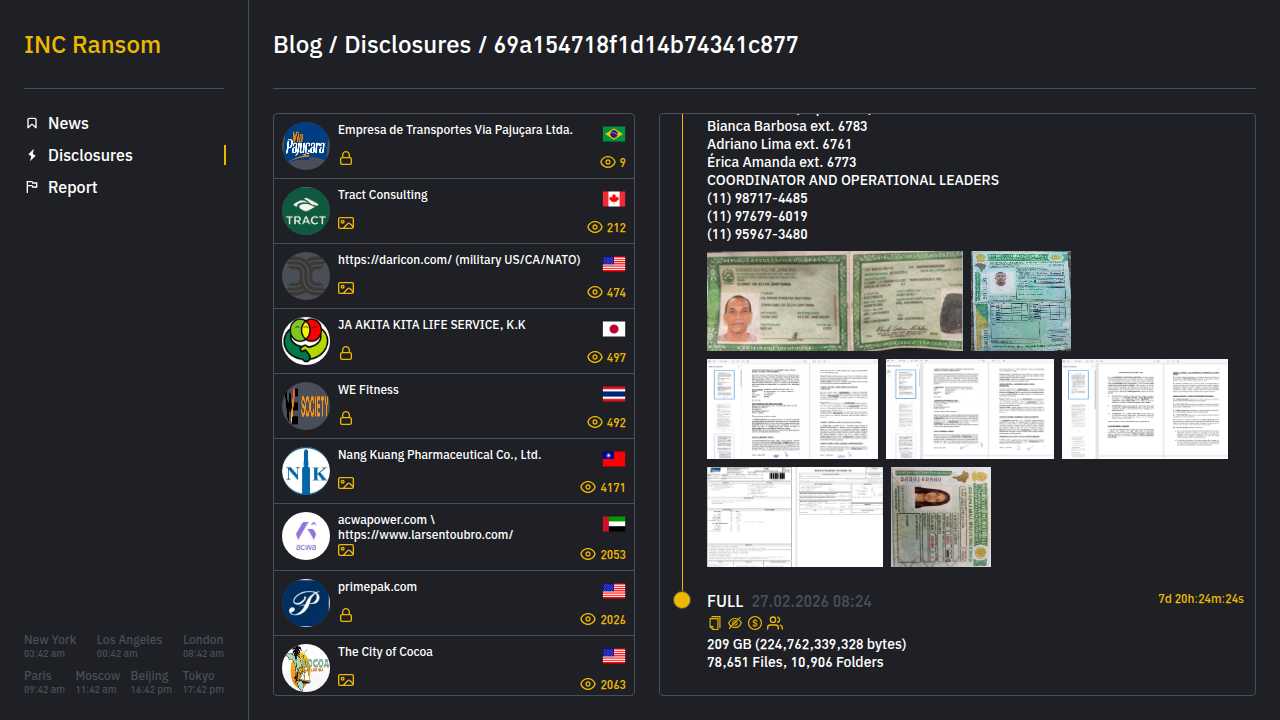The width and height of the screenshot is (1280, 720).
Task: Go to the Report page in sidebar
Action: pyautogui.click(x=72, y=187)
